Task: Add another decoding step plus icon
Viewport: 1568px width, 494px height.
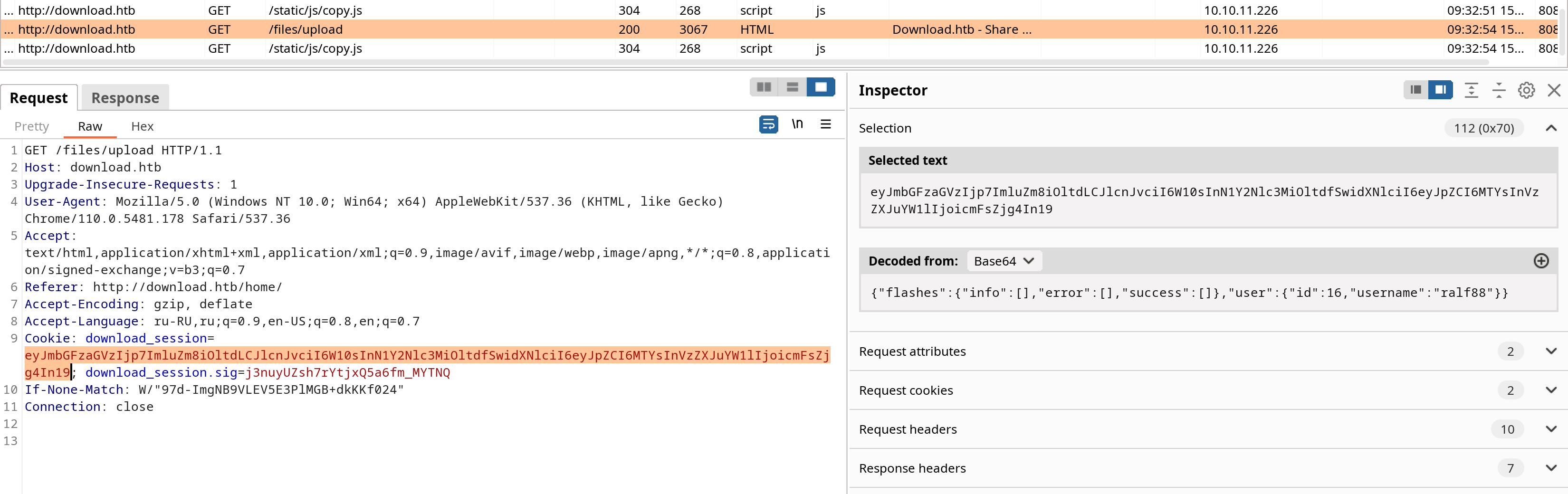Action: pos(1540,261)
